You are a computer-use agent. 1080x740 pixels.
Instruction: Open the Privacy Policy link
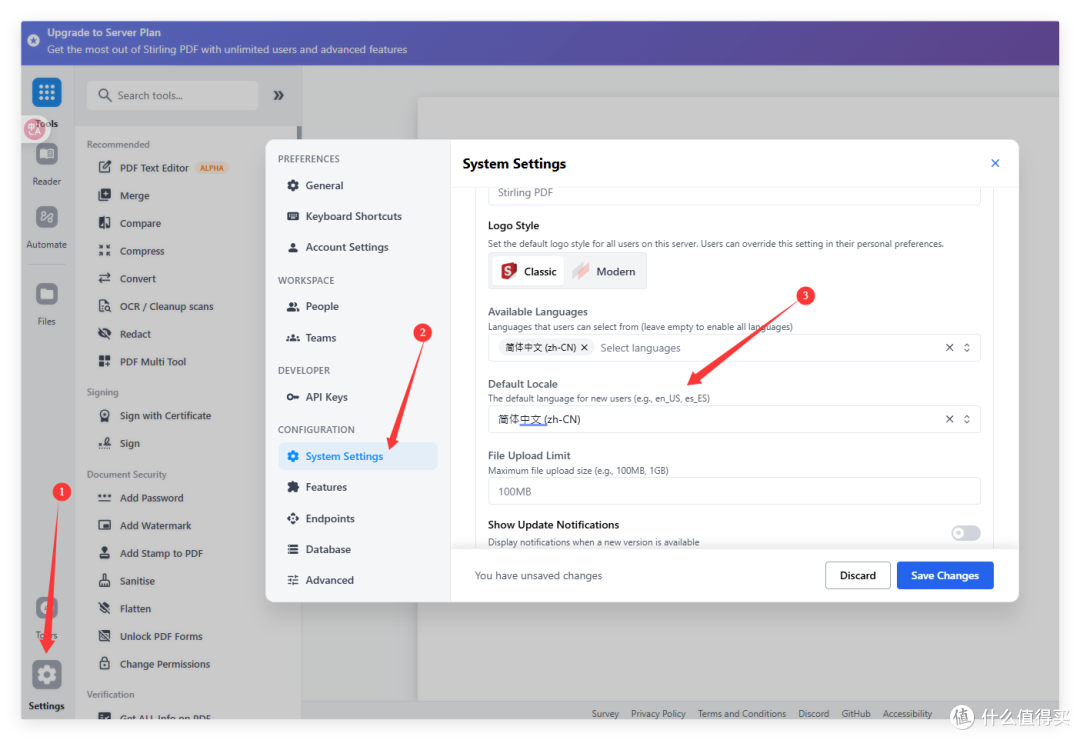(658, 714)
